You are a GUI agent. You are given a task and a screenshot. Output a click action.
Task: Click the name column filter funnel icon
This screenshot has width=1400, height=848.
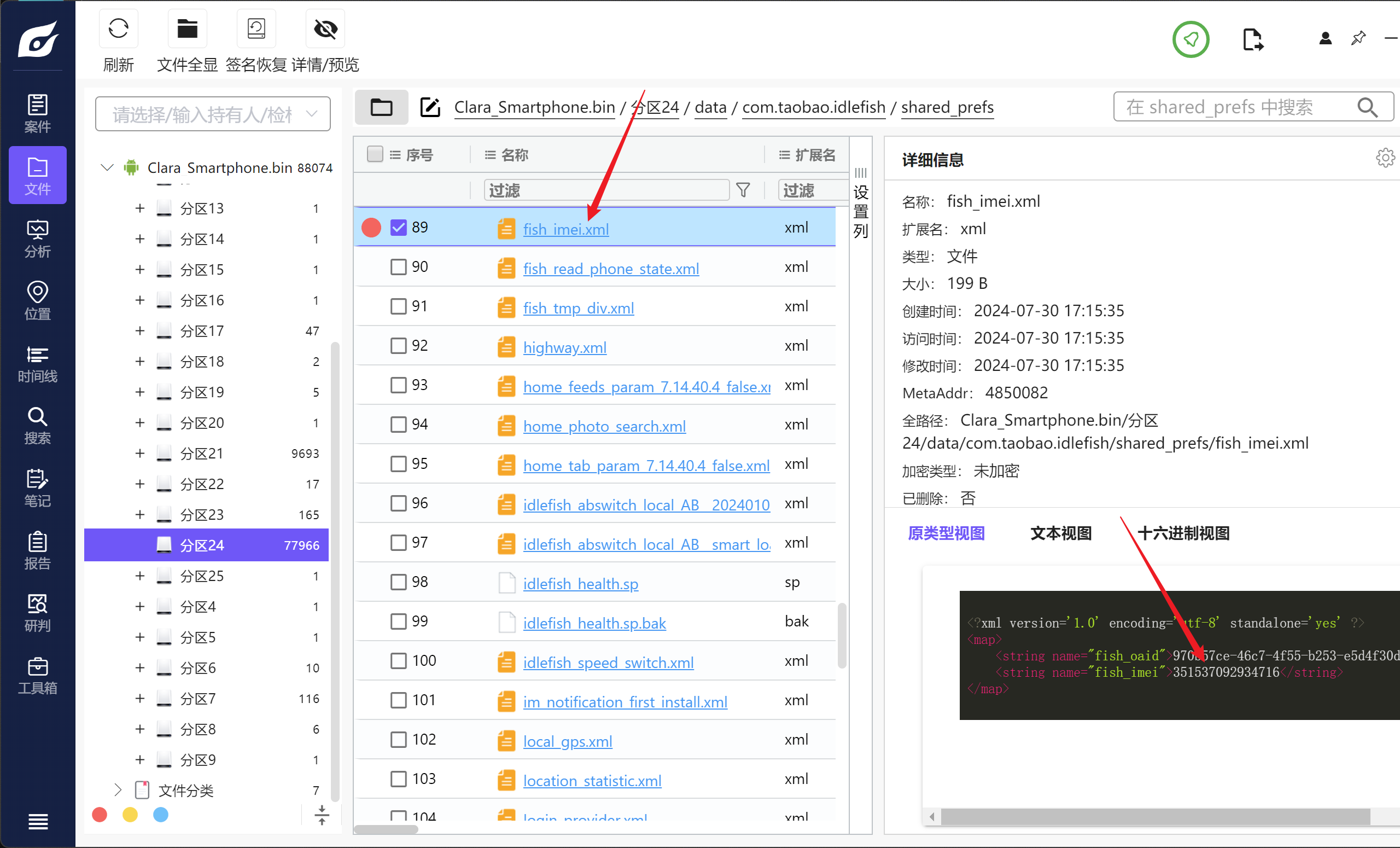pos(743,190)
